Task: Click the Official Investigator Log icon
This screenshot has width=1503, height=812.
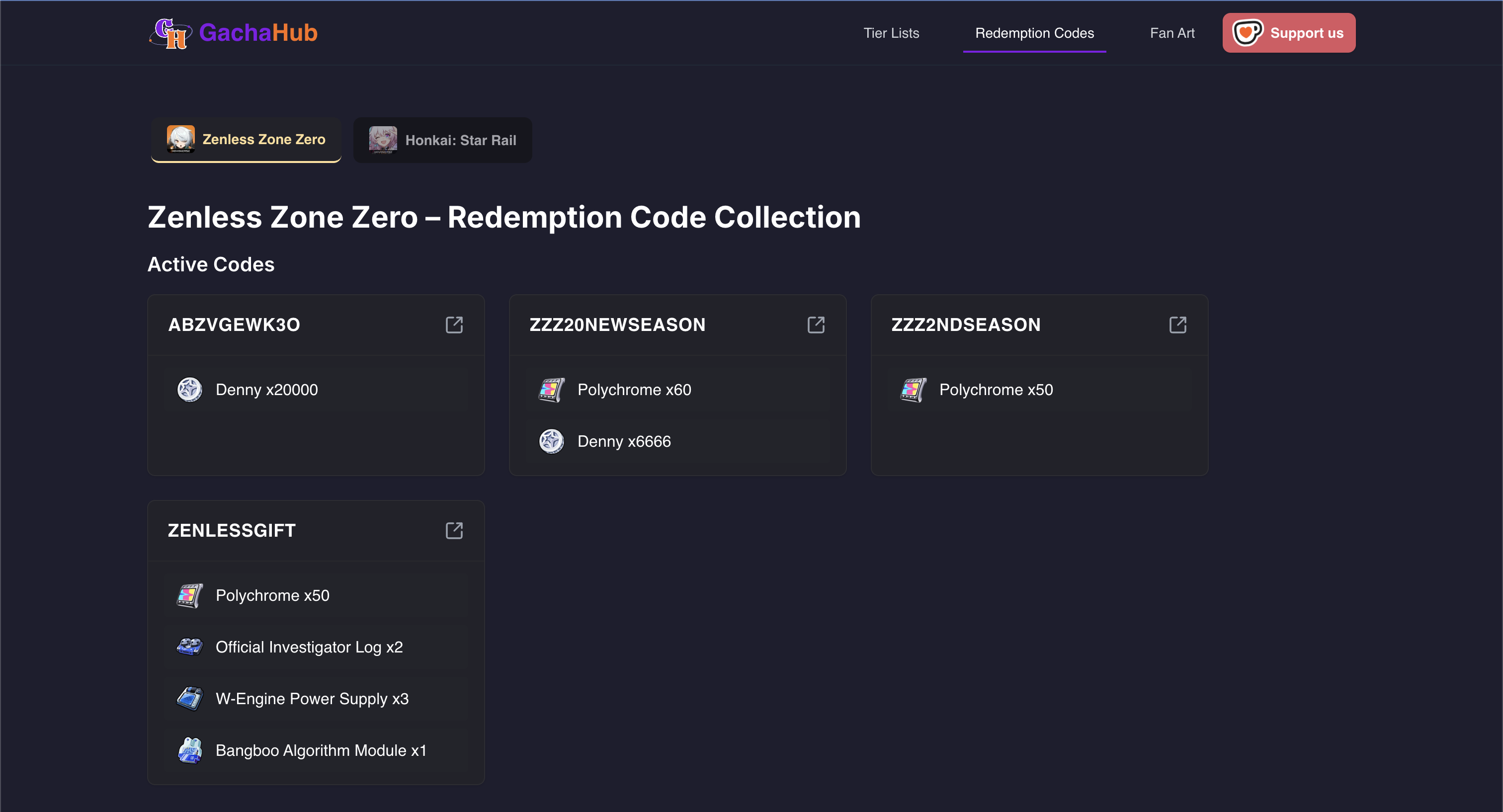Action: click(189, 647)
